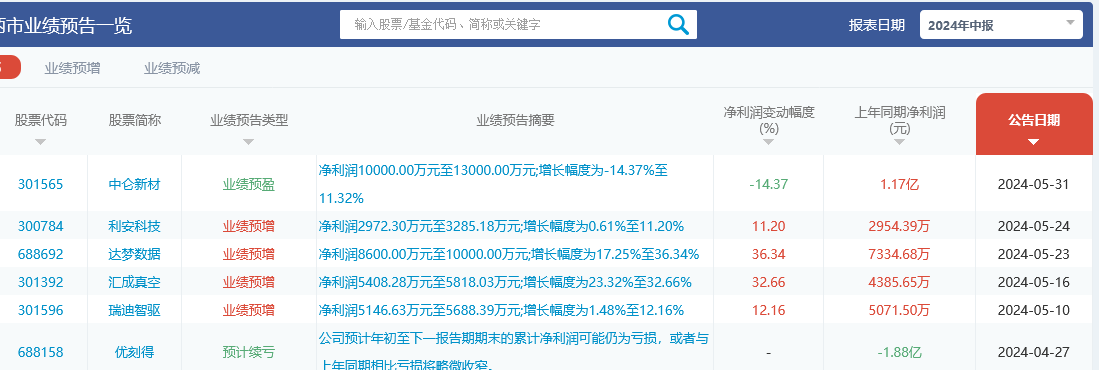This screenshot has width=1099, height=370.
Task: Click the 报表日期 label
Action: [877, 25]
